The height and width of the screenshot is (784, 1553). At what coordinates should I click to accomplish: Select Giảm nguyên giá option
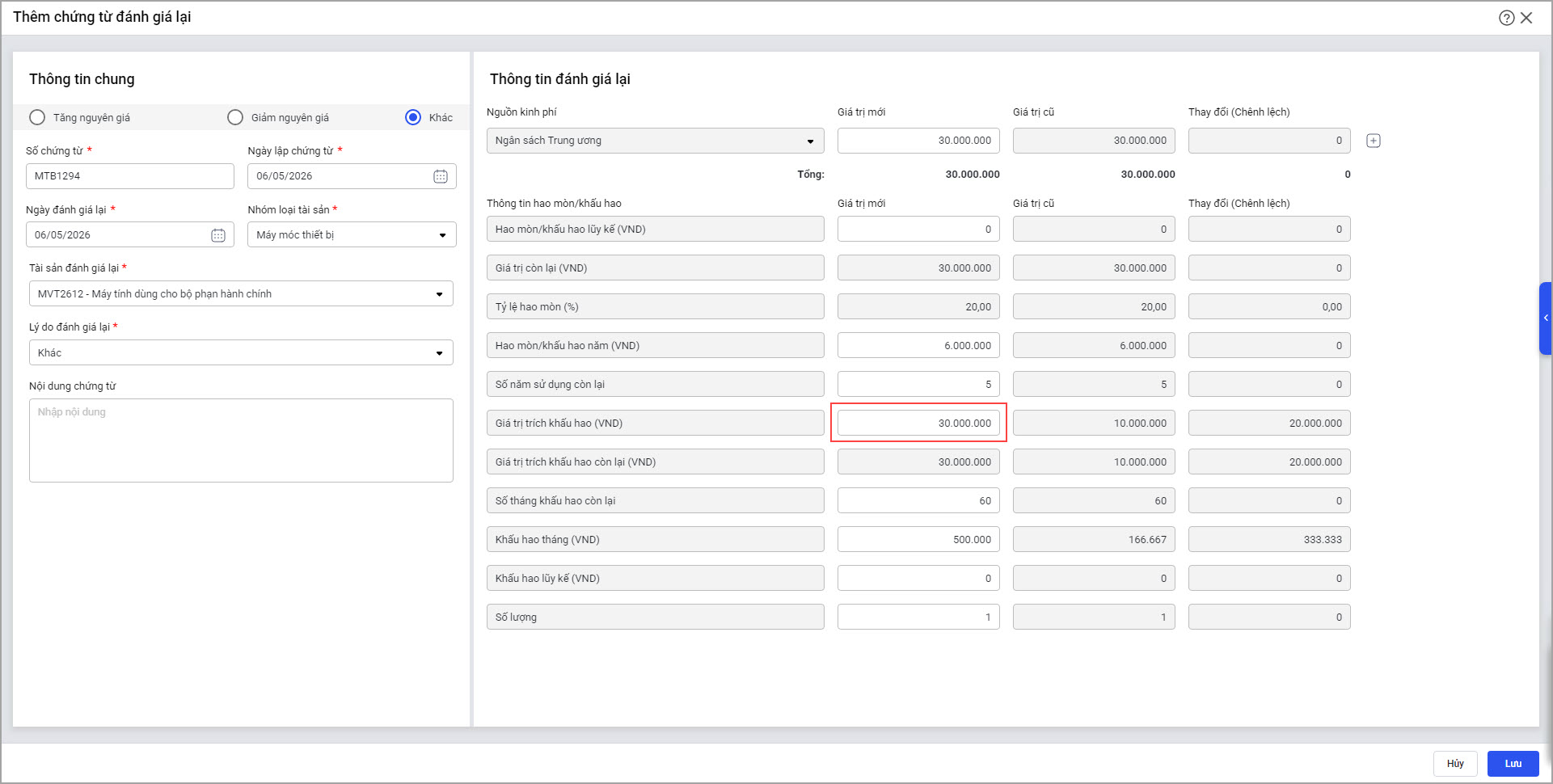pos(235,117)
